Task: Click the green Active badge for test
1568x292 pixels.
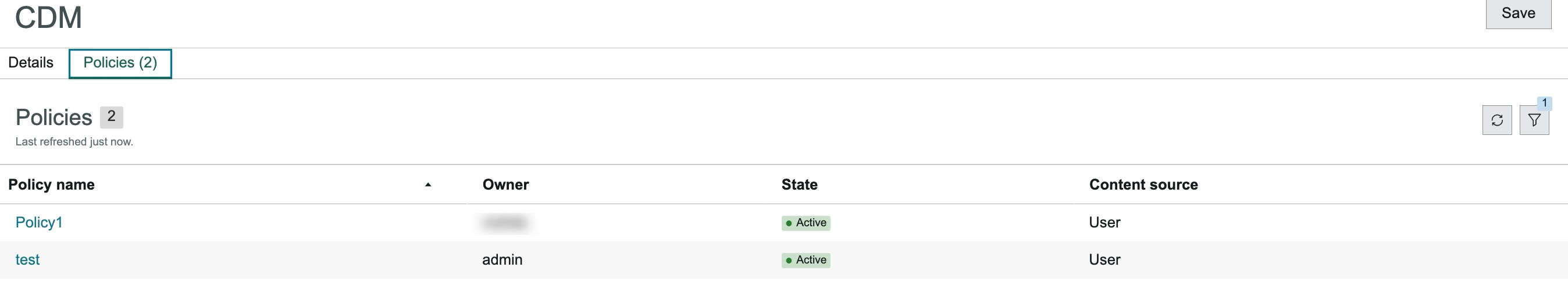Action: [806, 260]
